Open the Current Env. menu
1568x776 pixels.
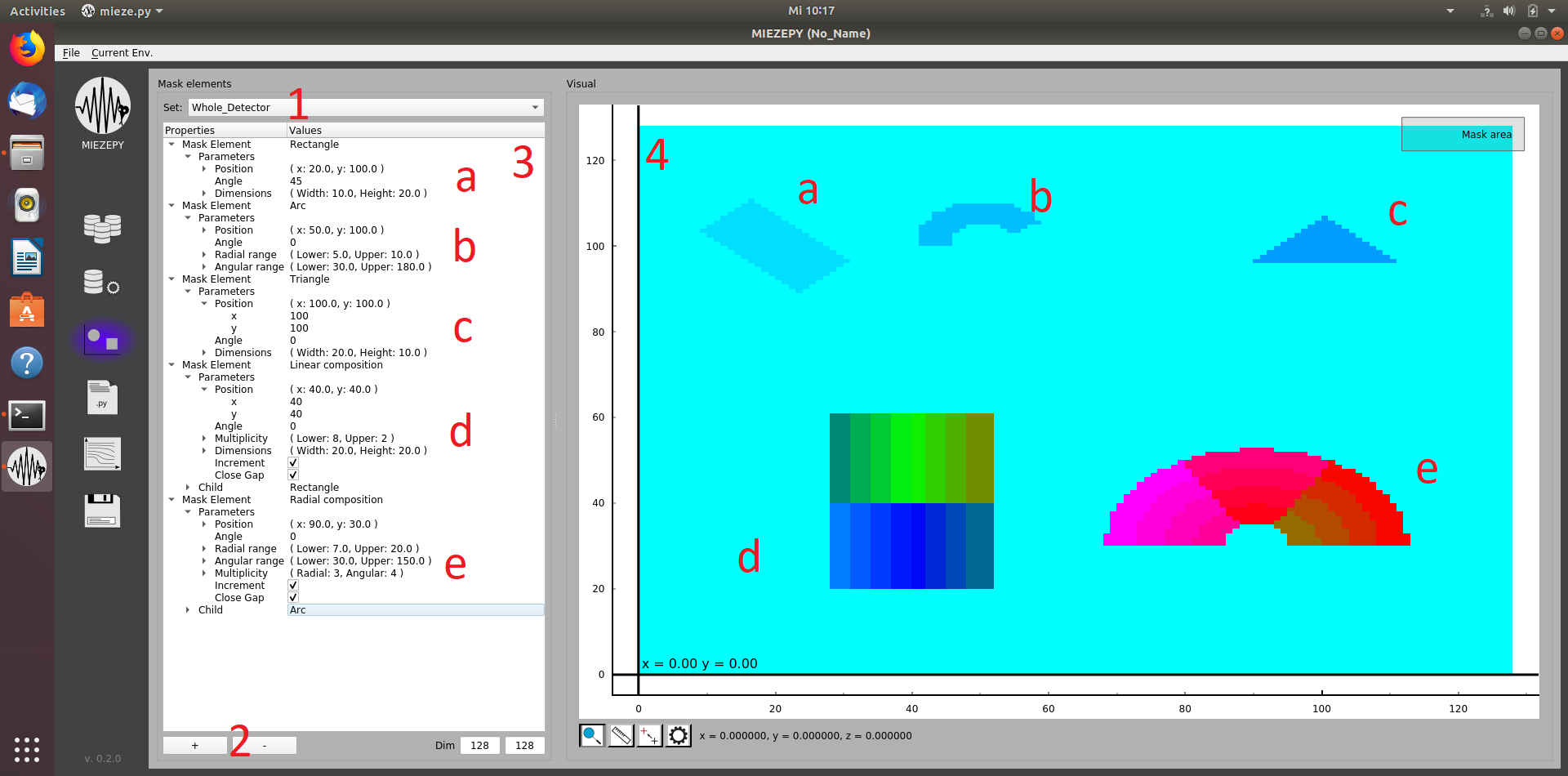122,52
